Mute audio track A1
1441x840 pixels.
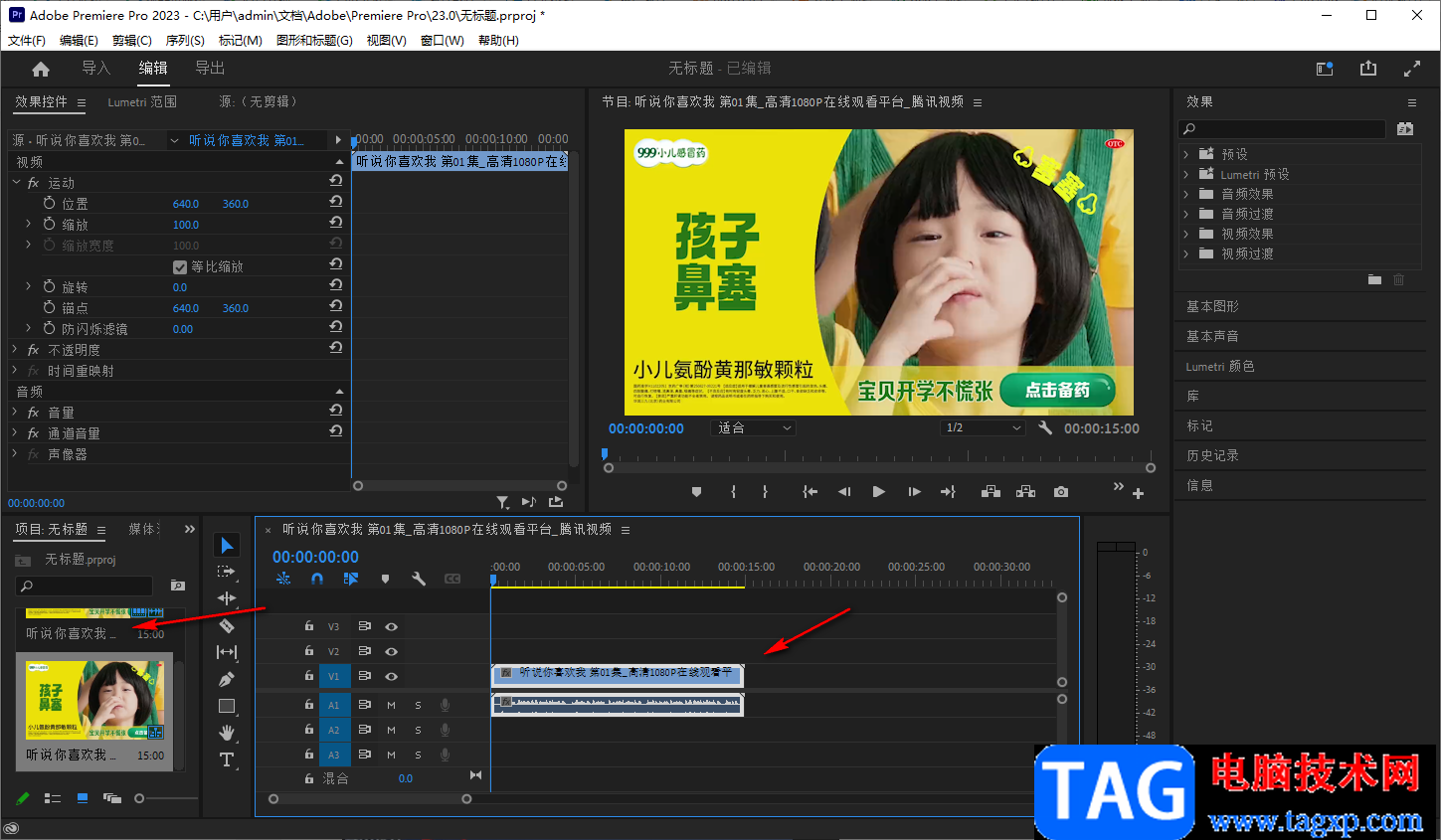(391, 705)
